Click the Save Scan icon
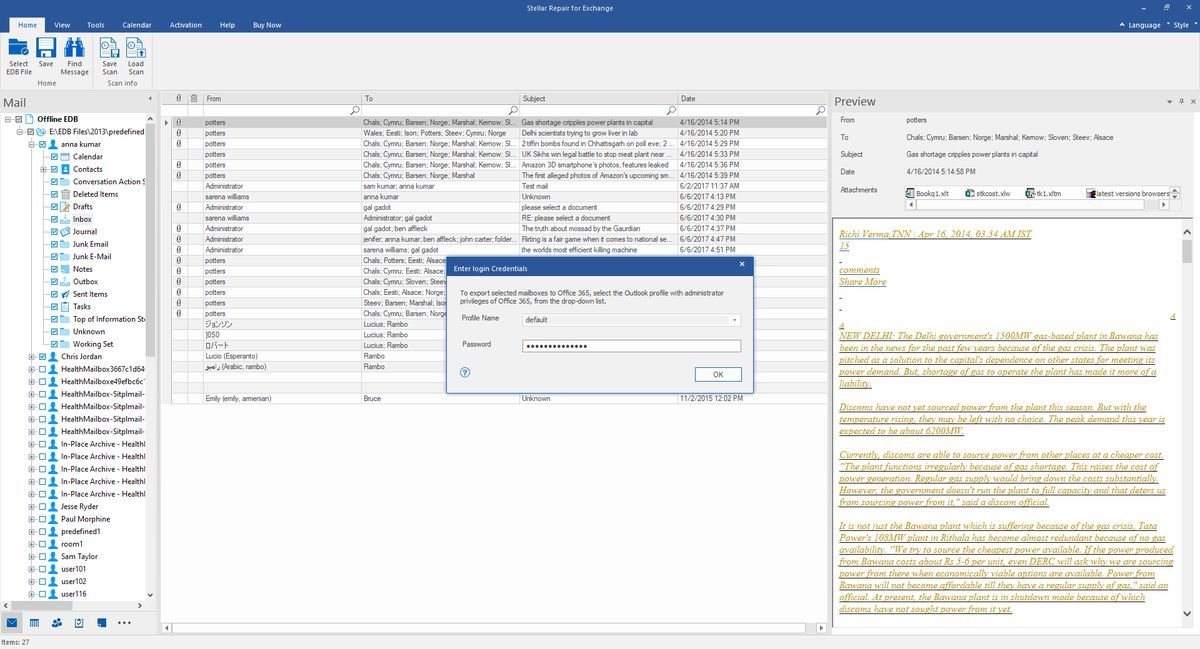Image resolution: width=1200 pixels, height=649 pixels. [x=110, y=55]
